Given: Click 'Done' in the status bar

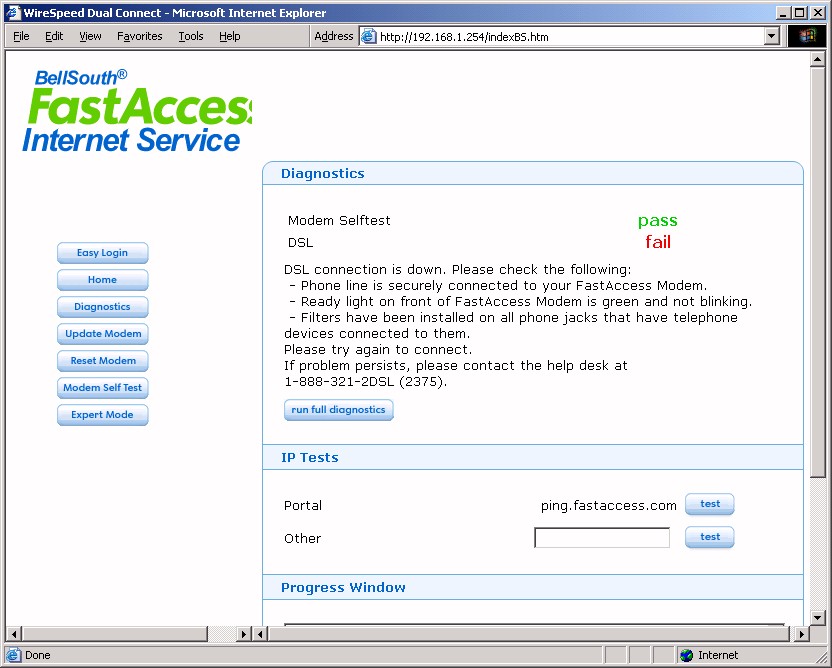Looking at the screenshot, I should click(38, 655).
